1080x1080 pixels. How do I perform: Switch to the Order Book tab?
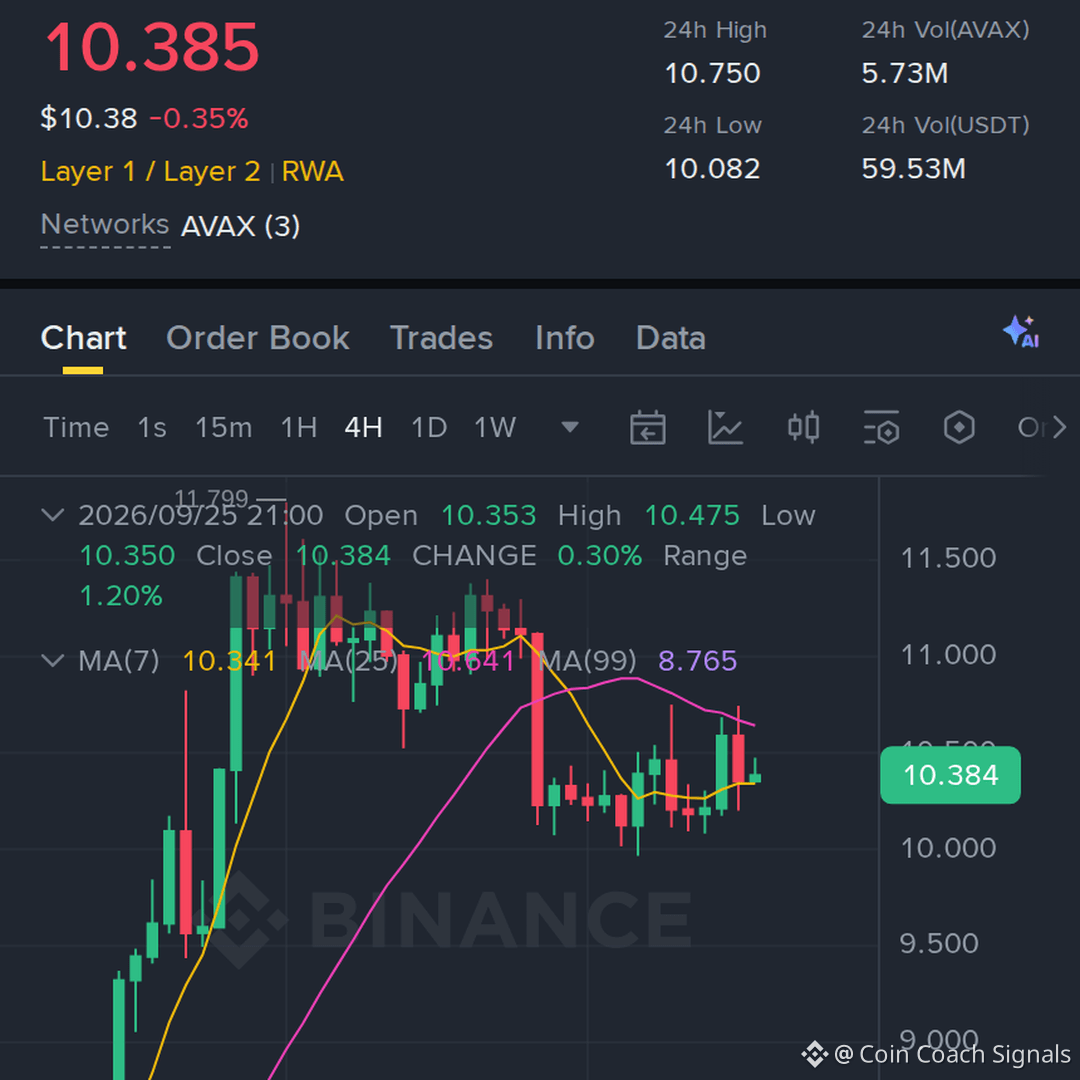(x=258, y=338)
